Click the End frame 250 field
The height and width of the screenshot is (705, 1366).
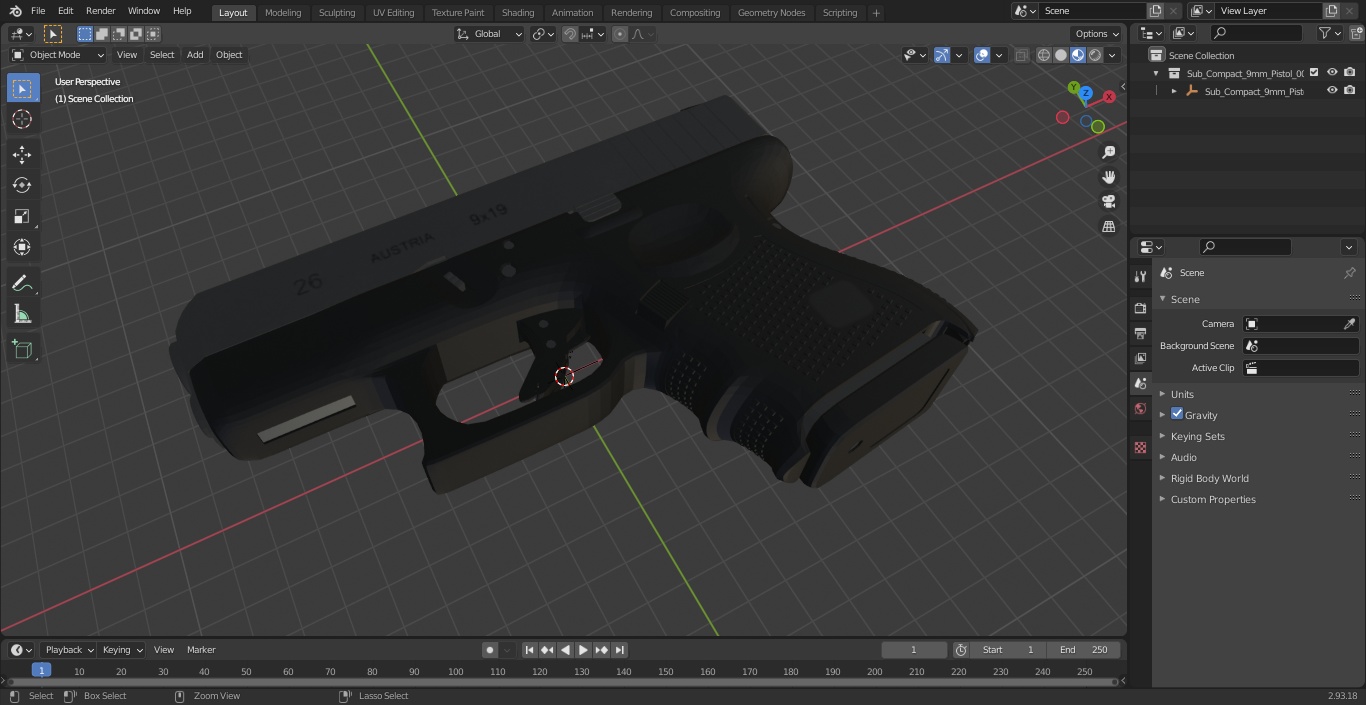click(1084, 650)
